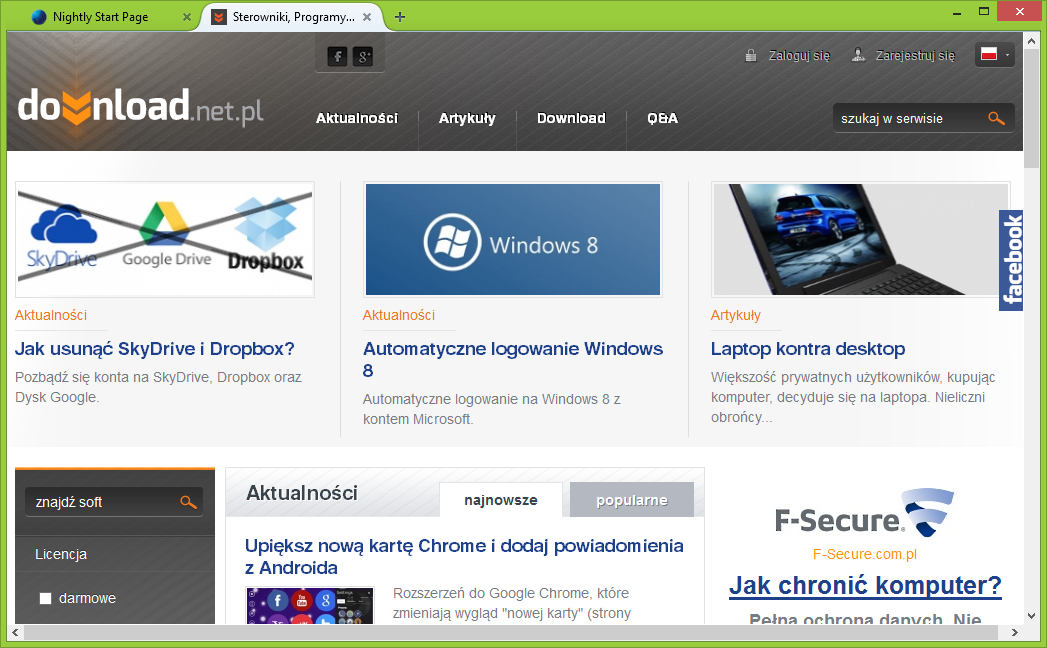Click the SkyDrive Google Drive Dropbox thumbnail

[165, 239]
